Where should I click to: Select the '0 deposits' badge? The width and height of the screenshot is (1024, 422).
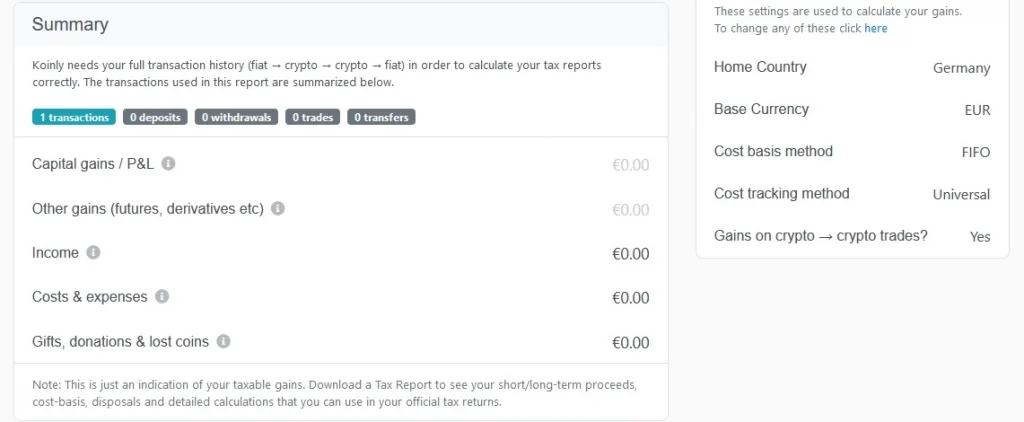(155, 117)
